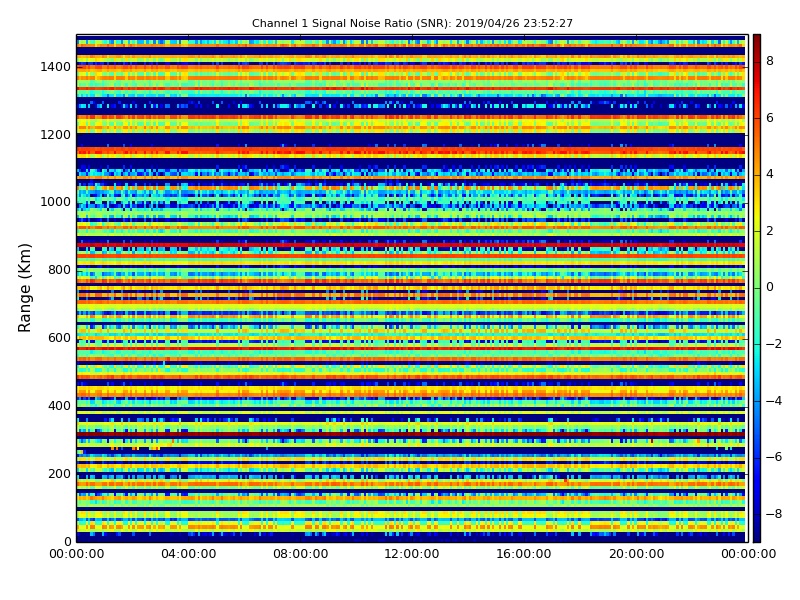
Task: Click the 12:00:00 time tick label
Action: [412, 554]
